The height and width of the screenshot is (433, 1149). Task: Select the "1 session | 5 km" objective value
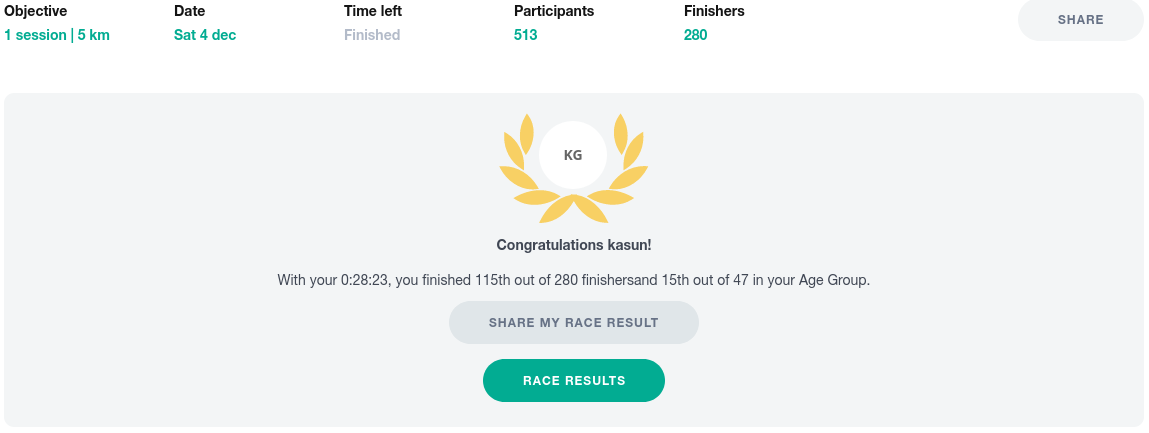[57, 35]
